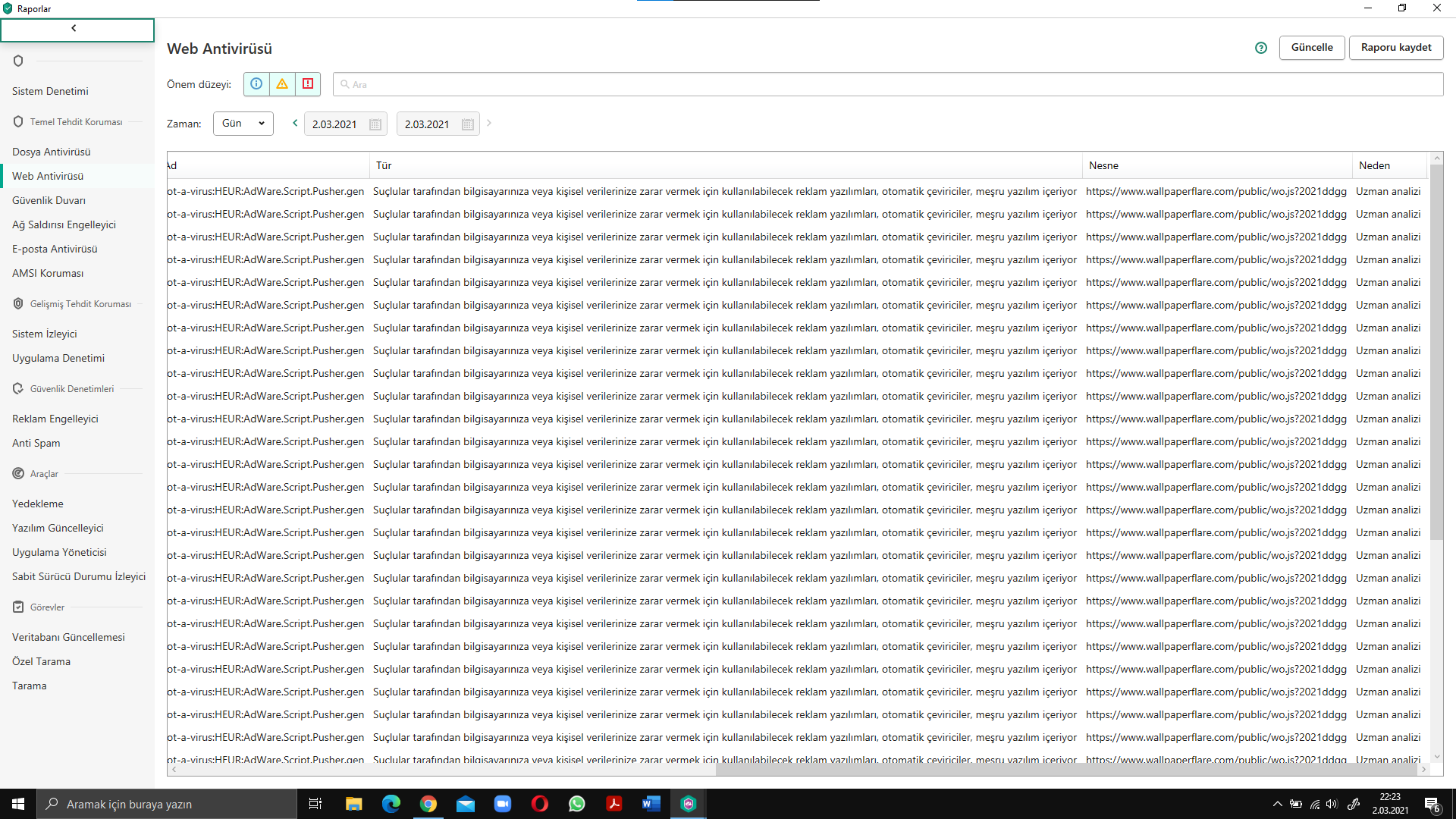This screenshot has height=819, width=1456.
Task: Toggle the red critical severity filter
Action: click(x=308, y=84)
